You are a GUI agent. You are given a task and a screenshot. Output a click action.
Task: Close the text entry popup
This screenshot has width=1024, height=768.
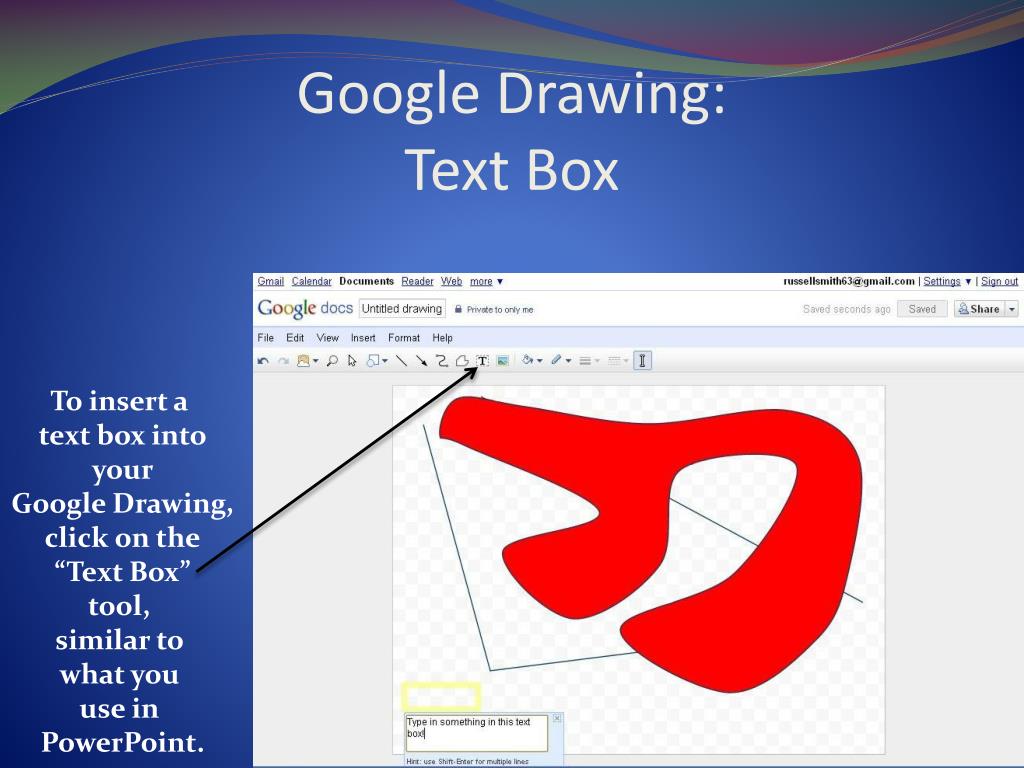557,718
